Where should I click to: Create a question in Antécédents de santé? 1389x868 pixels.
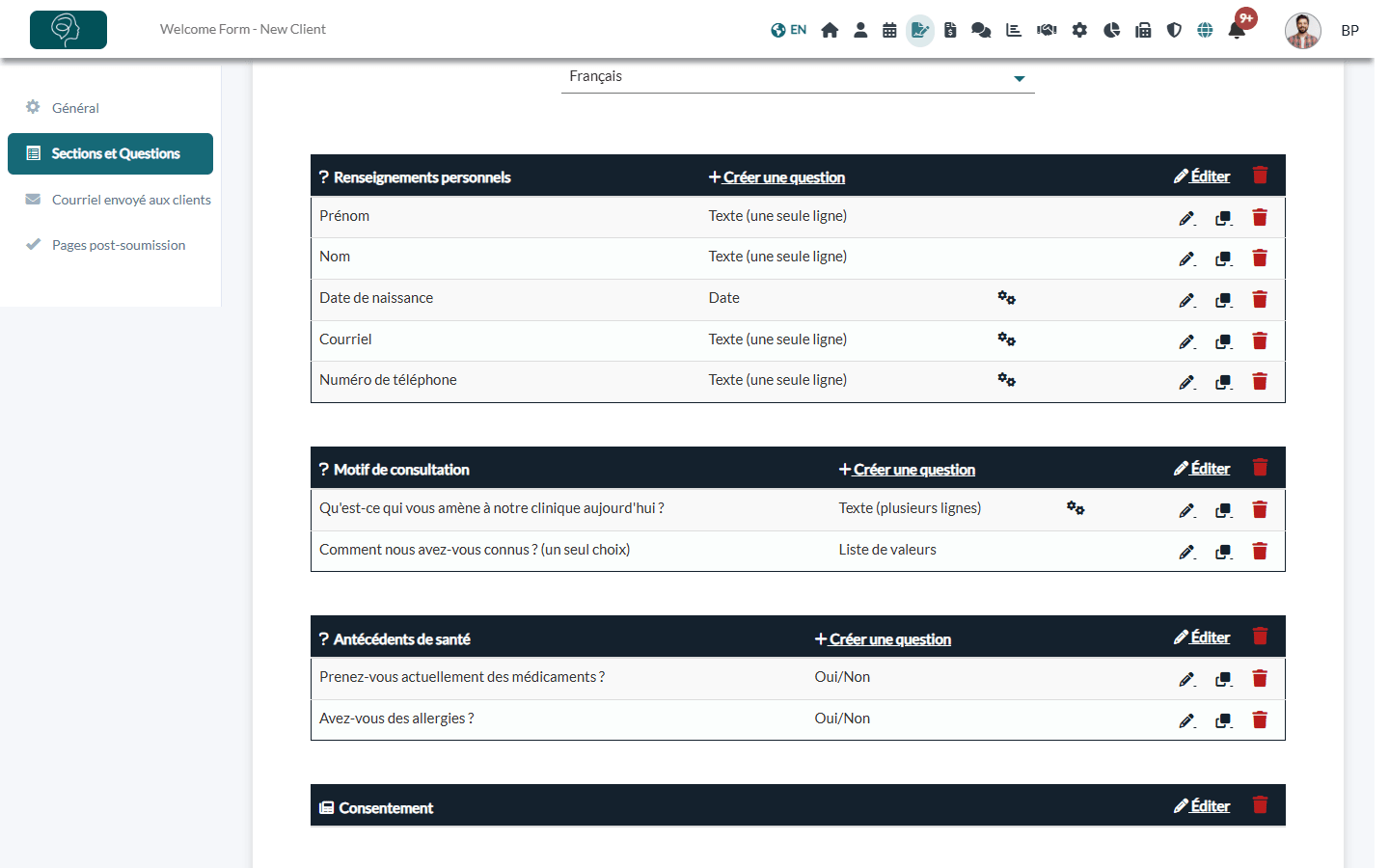883,639
